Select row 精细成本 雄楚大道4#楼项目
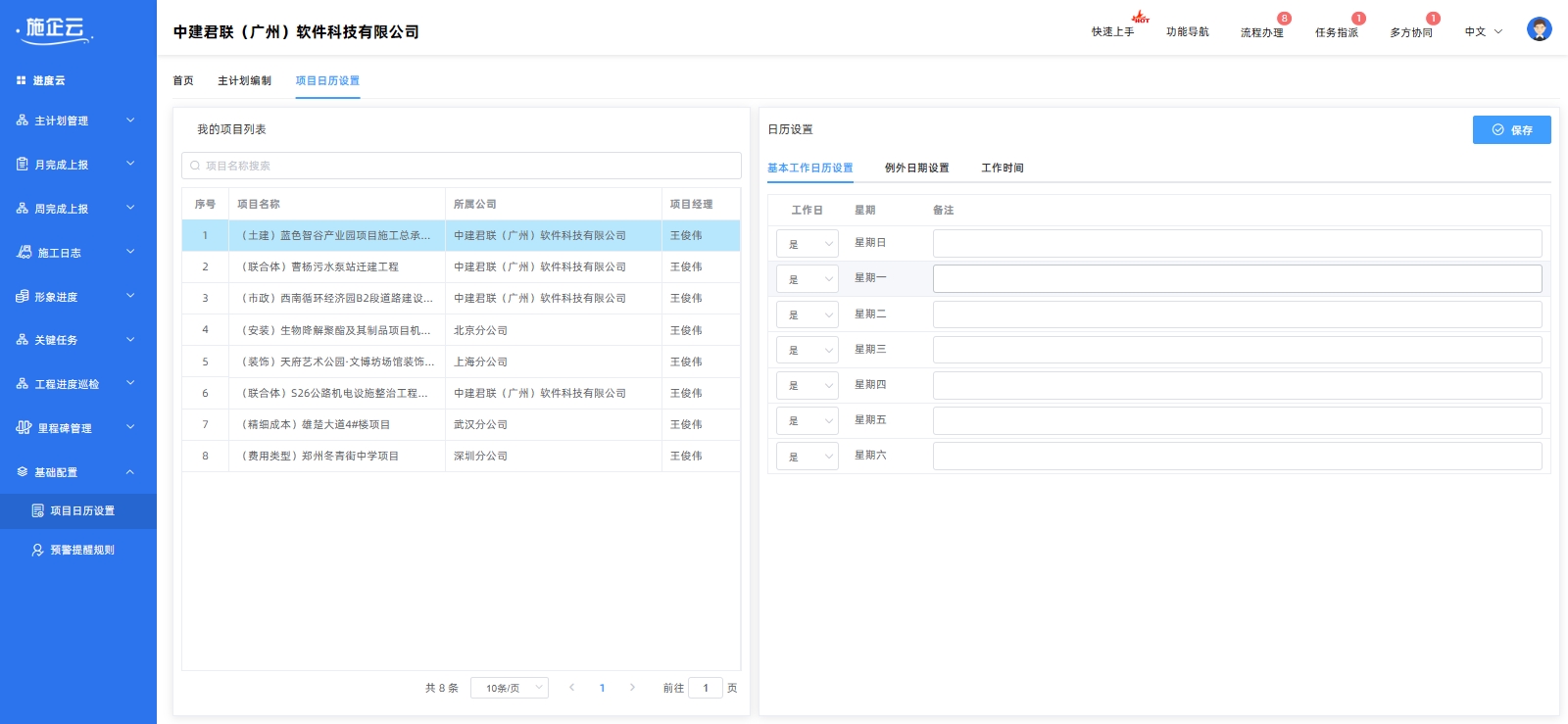Image resolution: width=1568 pixels, height=724 pixels. click(x=461, y=424)
